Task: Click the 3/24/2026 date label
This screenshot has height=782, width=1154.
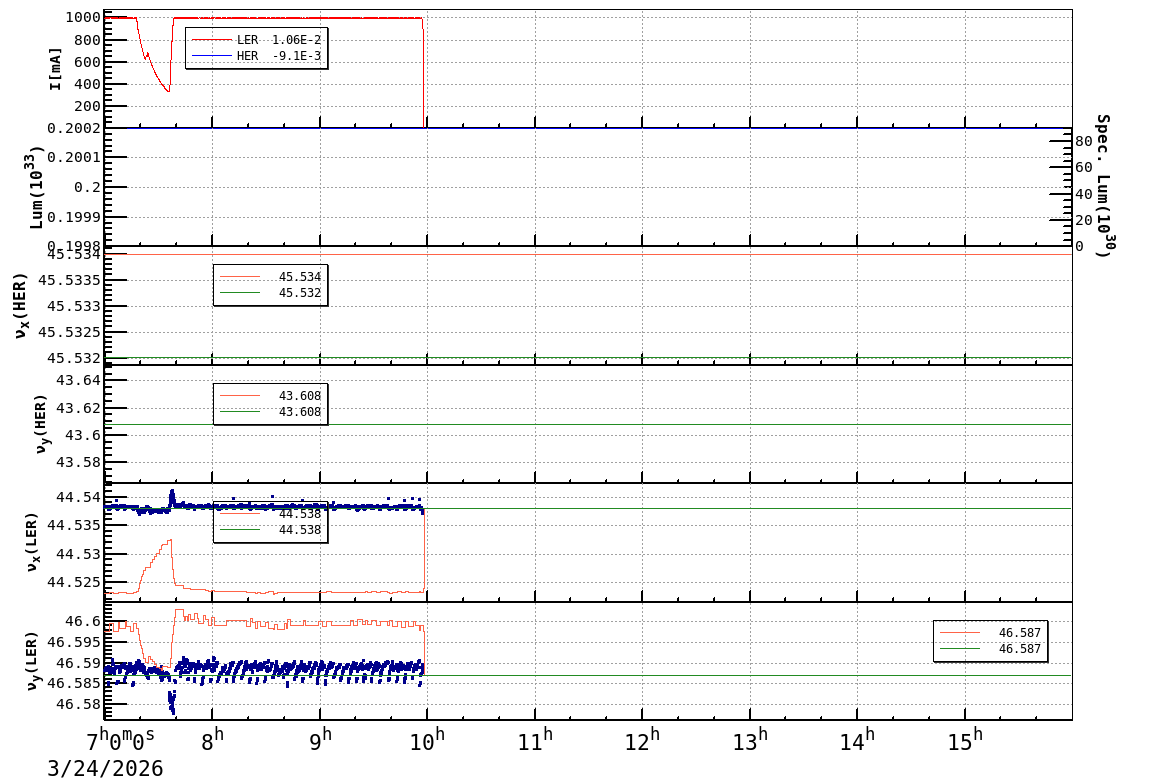Action: click(105, 769)
